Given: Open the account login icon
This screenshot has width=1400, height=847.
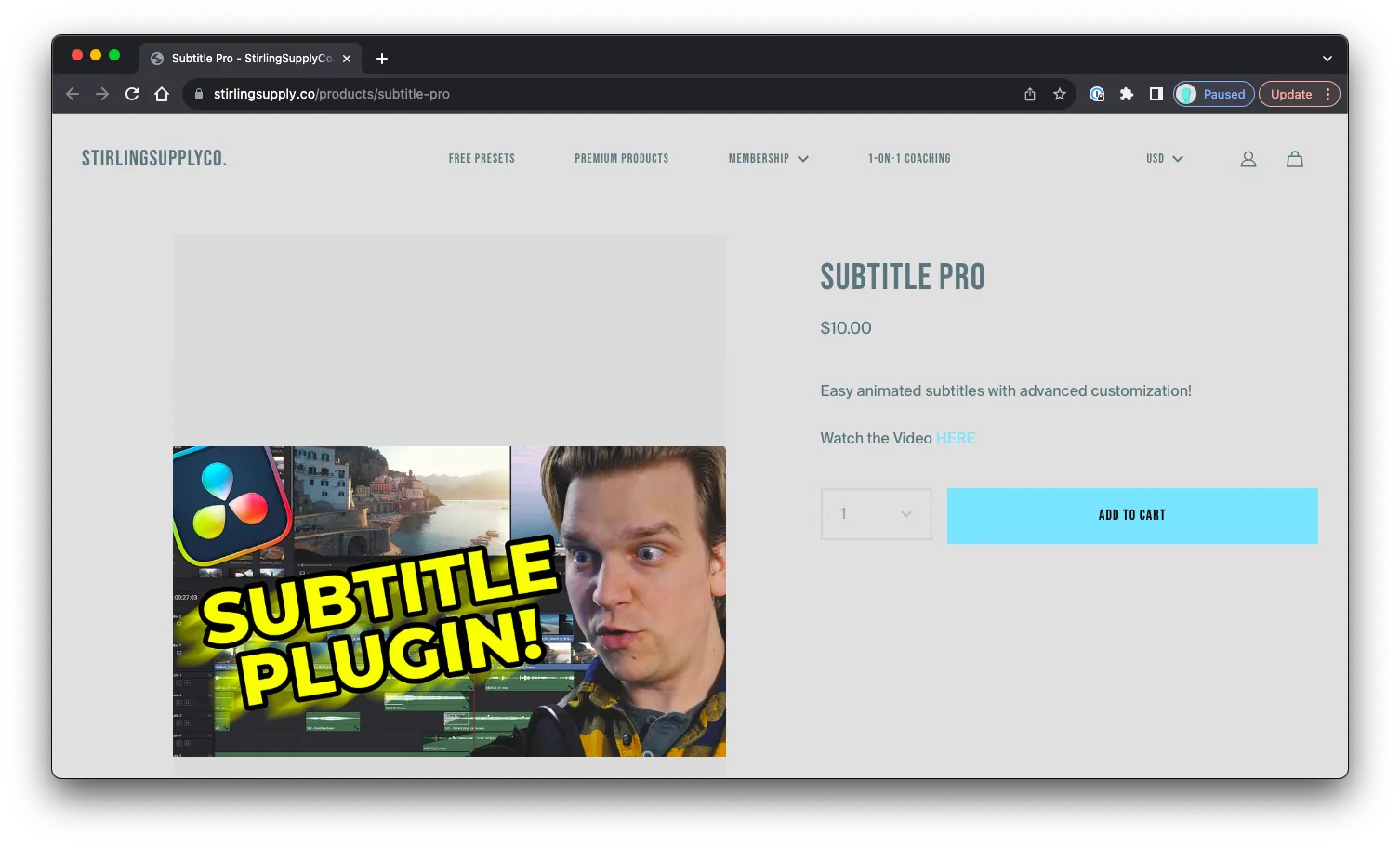Looking at the screenshot, I should tap(1248, 159).
